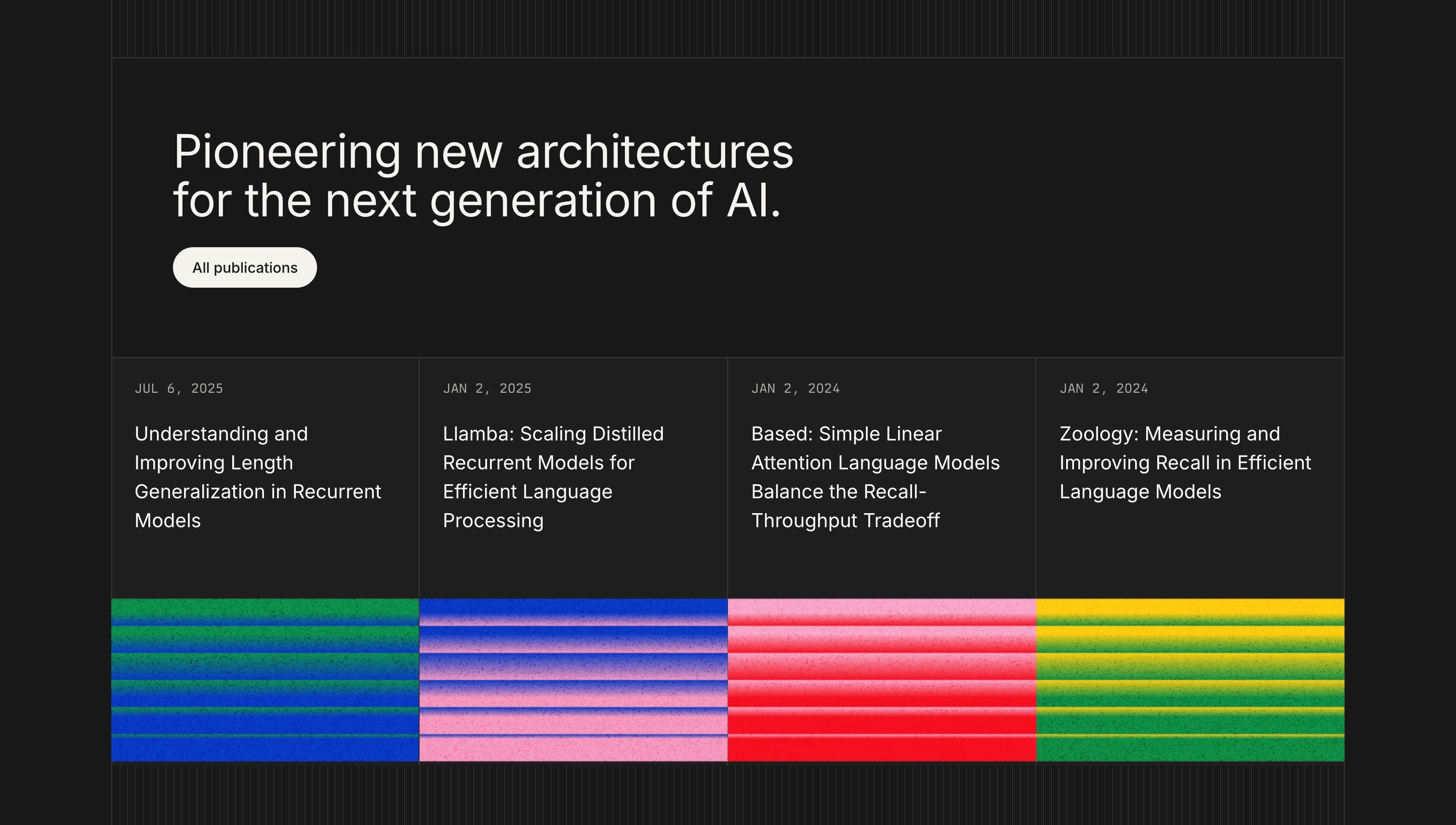The height and width of the screenshot is (825, 1456).
Task: Click solid red band at bottom of third card
Action: (882, 749)
